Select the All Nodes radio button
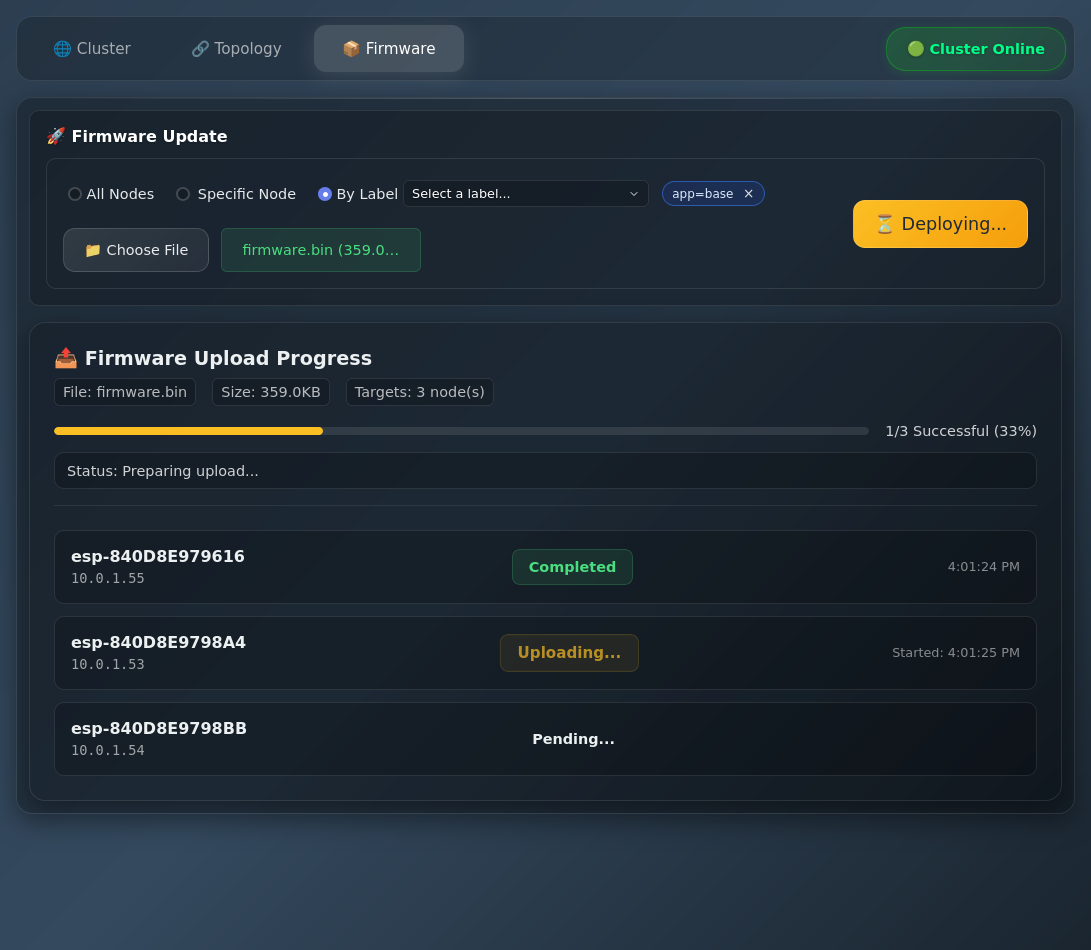Screen dimensions: 1091x950 coord(75,194)
